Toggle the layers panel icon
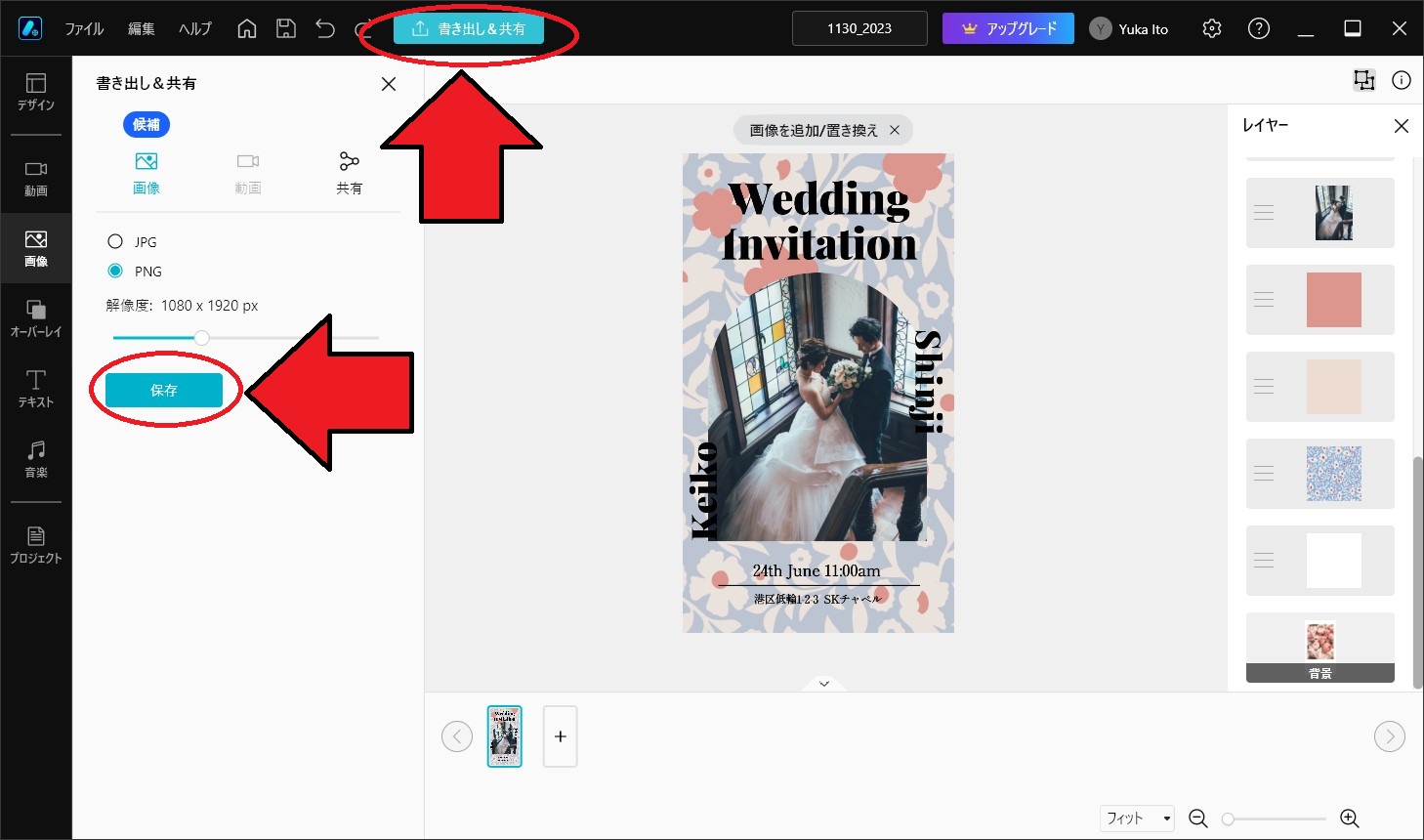Viewport: 1424px width, 840px height. tap(1363, 80)
